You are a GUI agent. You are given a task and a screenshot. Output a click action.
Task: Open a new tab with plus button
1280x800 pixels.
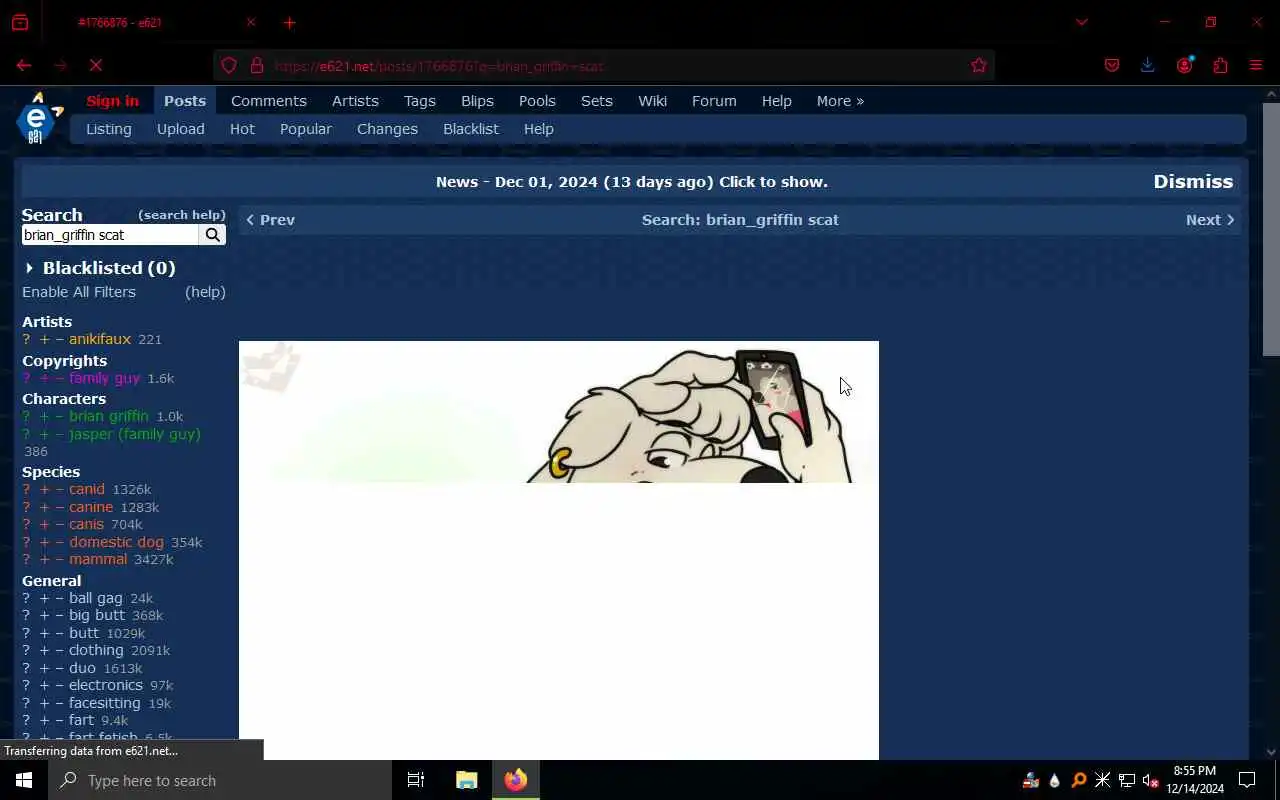[289, 22]
